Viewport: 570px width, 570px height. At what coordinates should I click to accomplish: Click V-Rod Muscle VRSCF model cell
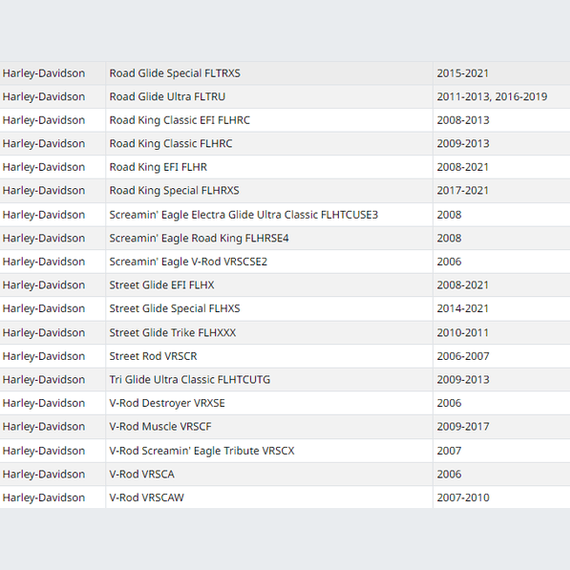(269, 426)
